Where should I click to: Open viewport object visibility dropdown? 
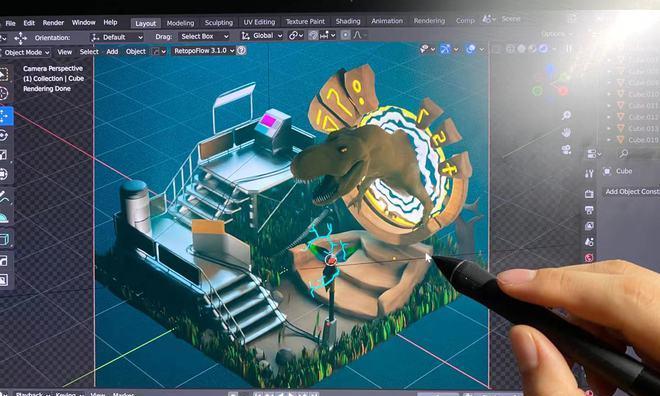(427, 49)
